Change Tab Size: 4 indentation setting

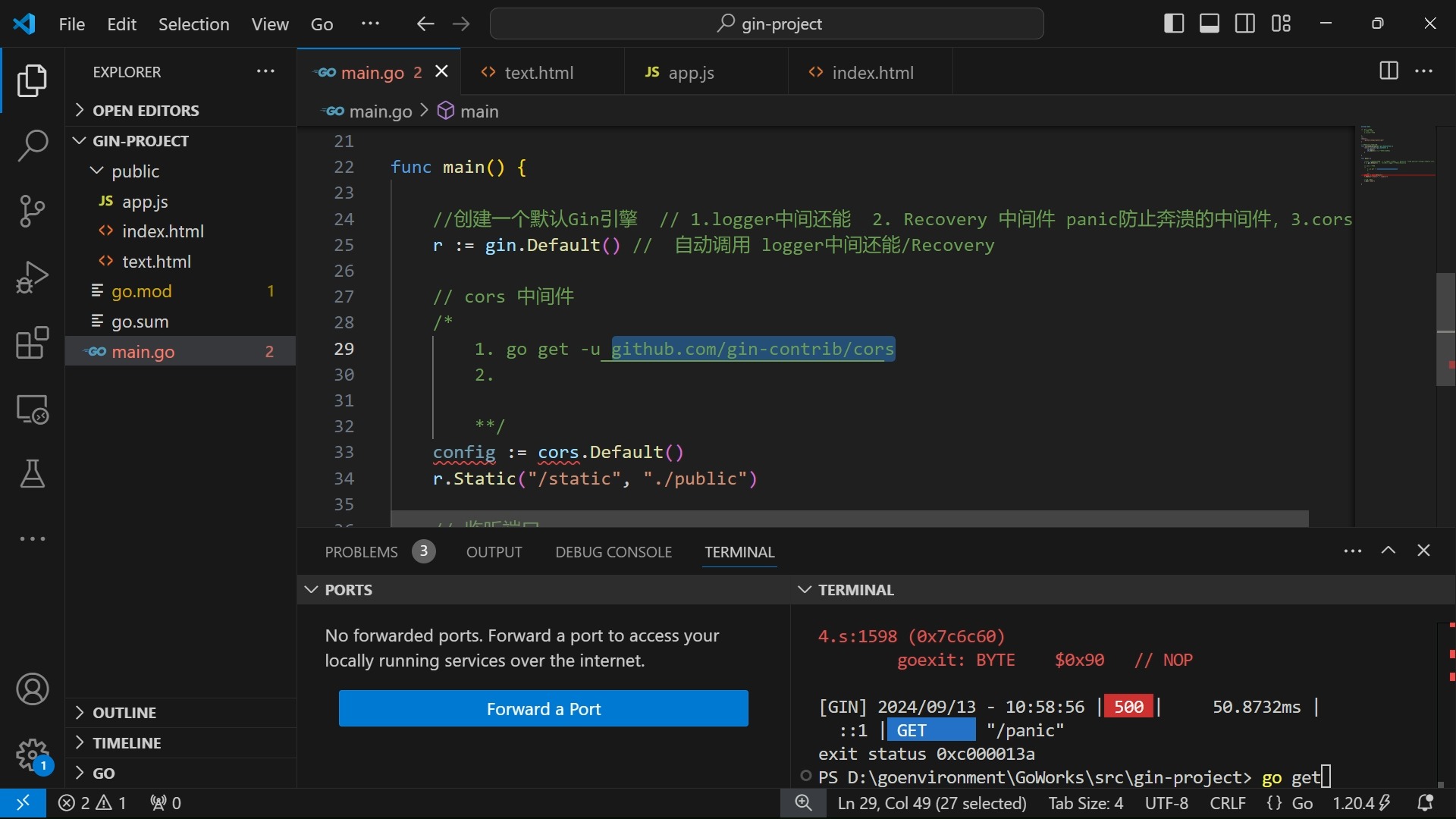tap(1085, 803)
